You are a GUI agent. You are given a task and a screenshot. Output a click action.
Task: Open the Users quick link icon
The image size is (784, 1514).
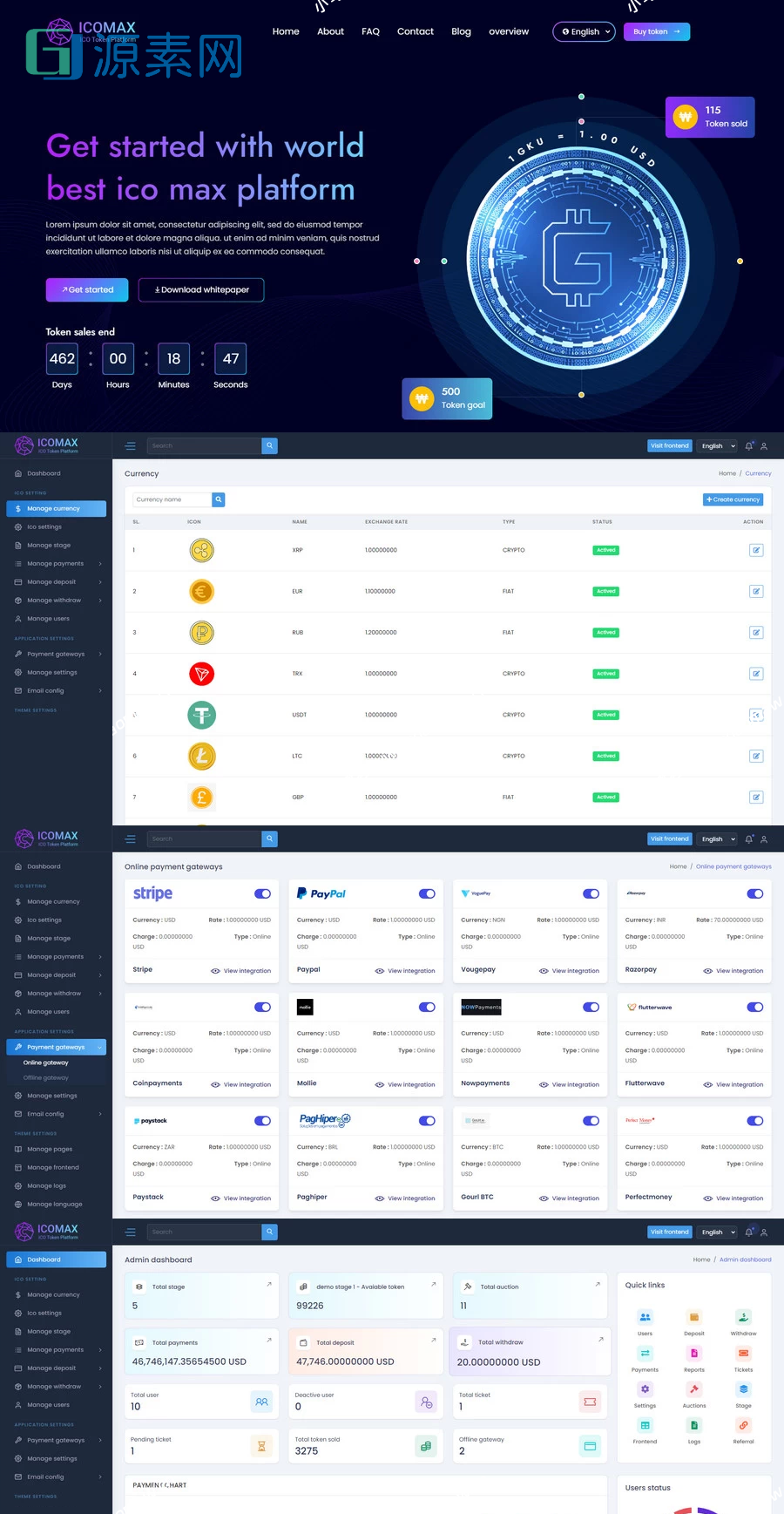[x=645, y=1318]
